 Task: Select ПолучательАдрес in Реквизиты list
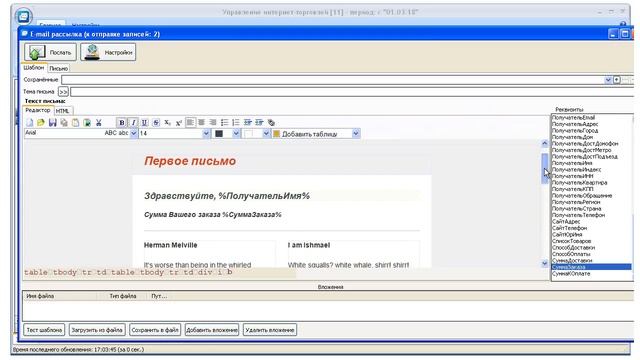(x=575, y=124)
